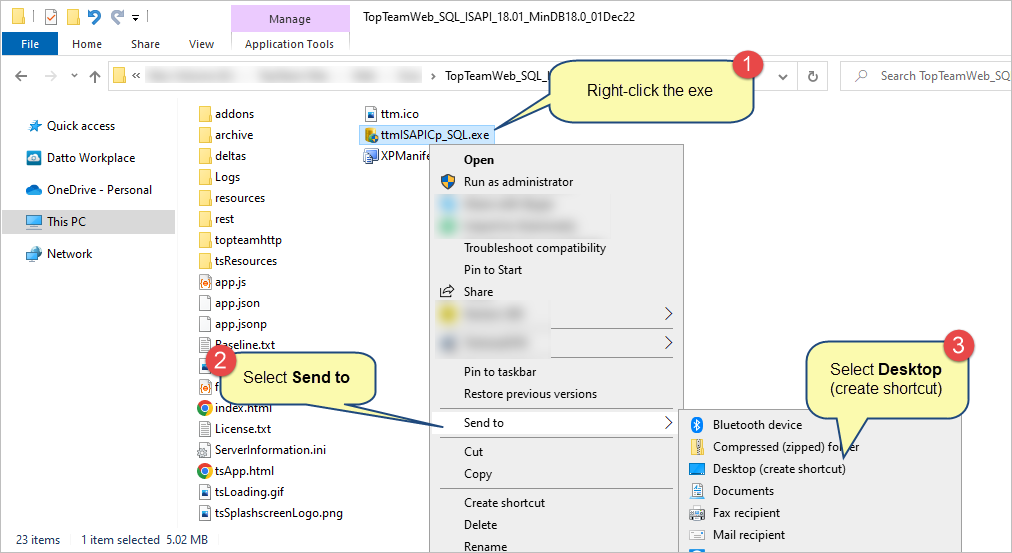Choose Pin to taskbar menu entry

click(500, 372)
